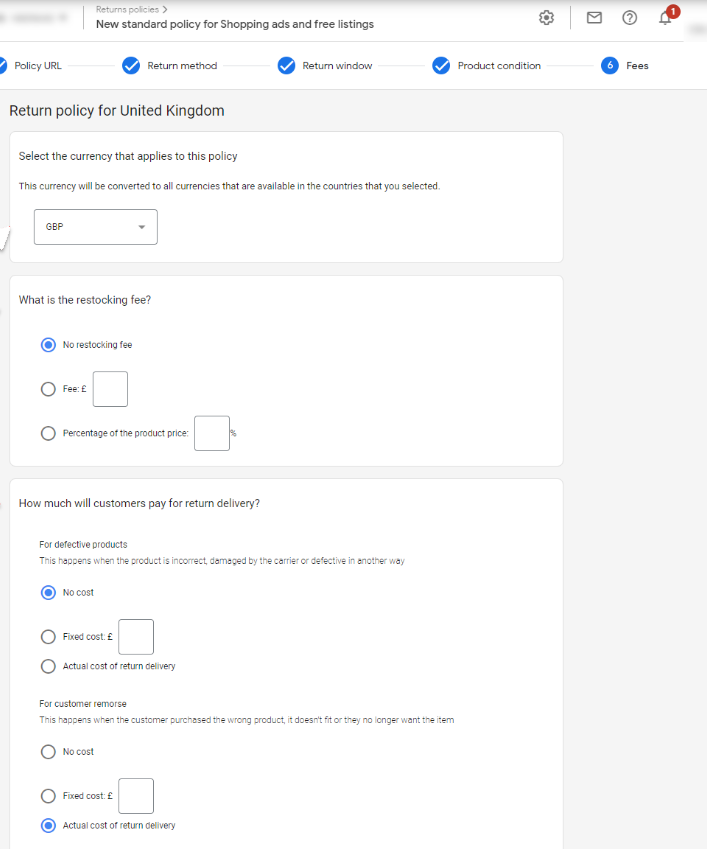Click the Fees step number icon
Viewport: 707px width, 849px height.
pyautogui.click(x=610, y=66)
